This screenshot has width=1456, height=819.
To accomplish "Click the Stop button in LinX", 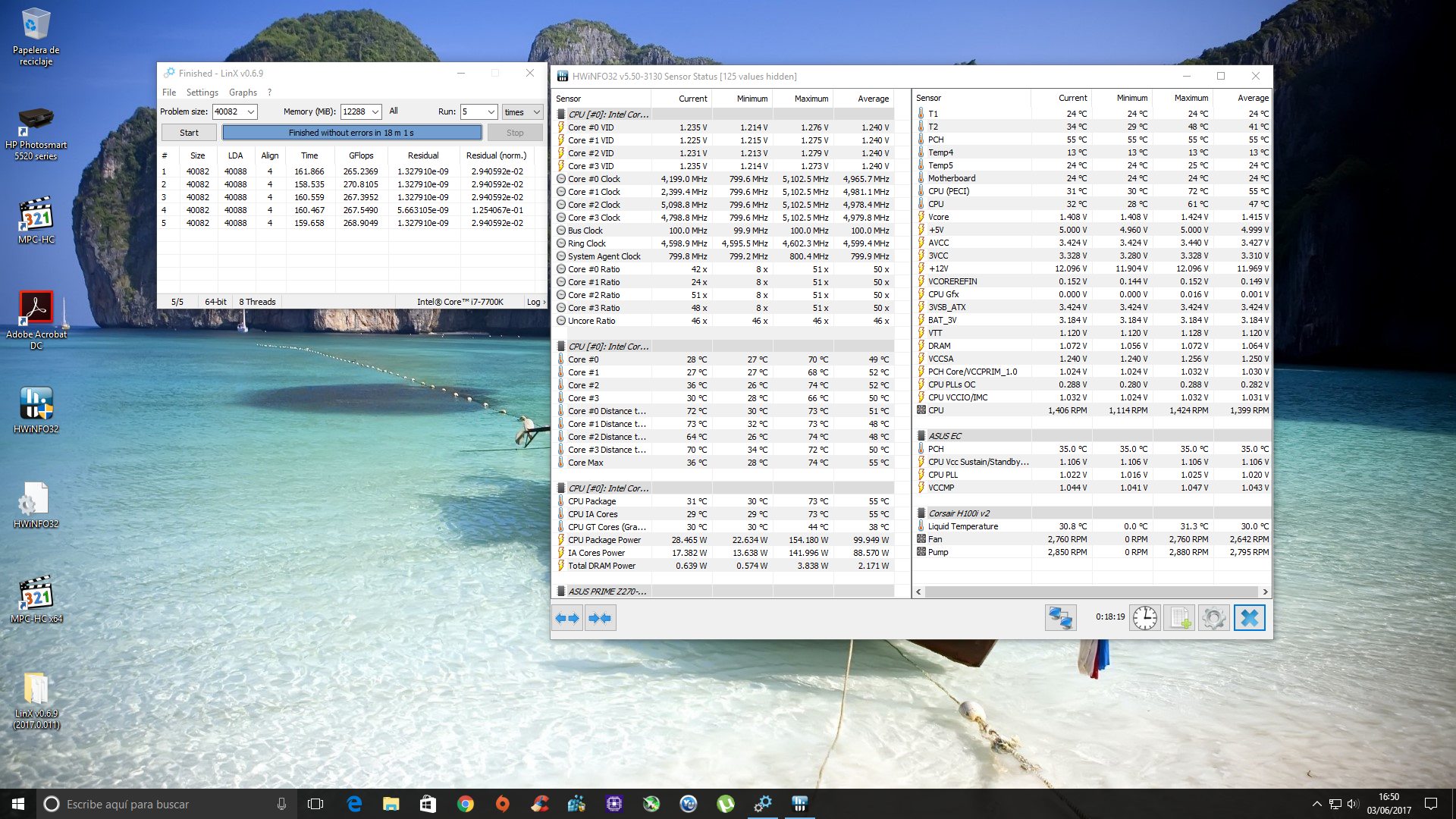I will [x=515, y=133].
